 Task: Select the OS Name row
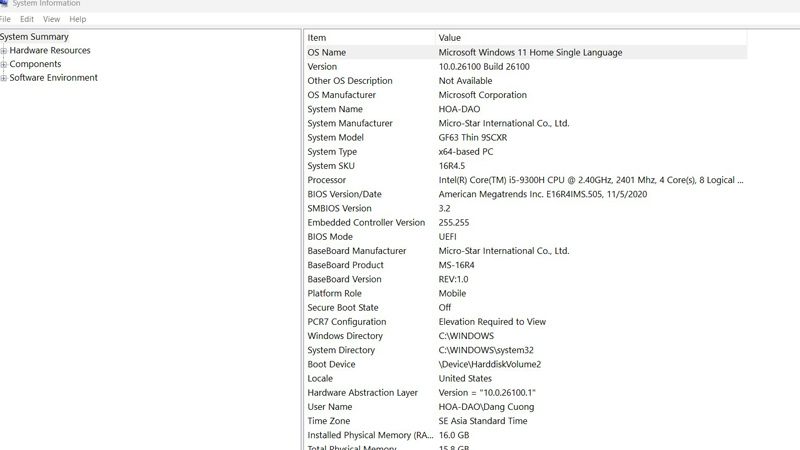pyautogui.click(x=327, y=53)
